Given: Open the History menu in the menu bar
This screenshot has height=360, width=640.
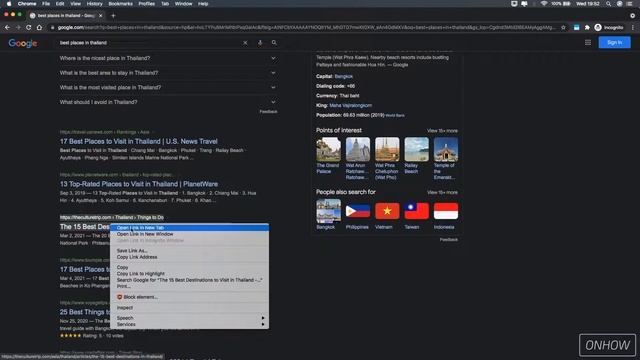Looking at the screenshot, I should [94, 4].
